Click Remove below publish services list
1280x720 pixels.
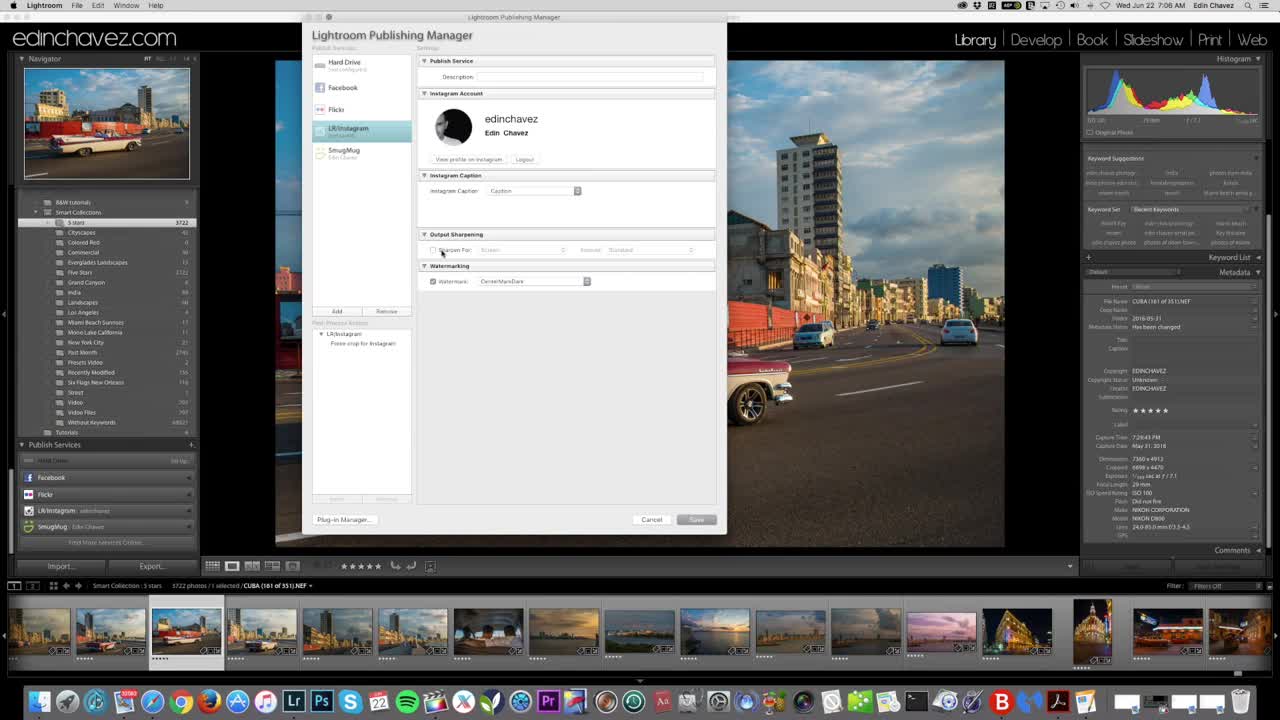[x=386, y=312]
